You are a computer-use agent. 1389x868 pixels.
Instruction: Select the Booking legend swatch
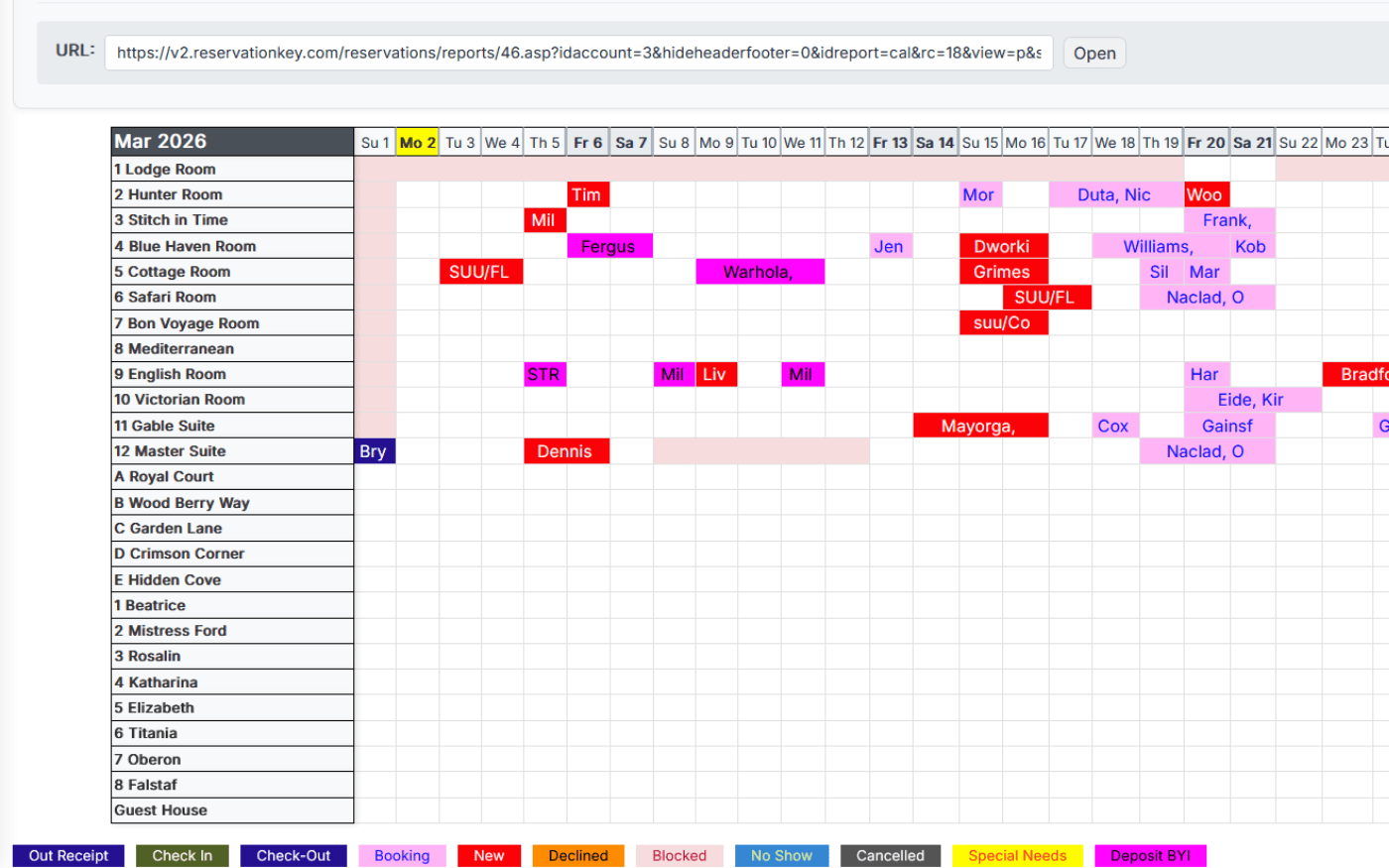[402, 855]
